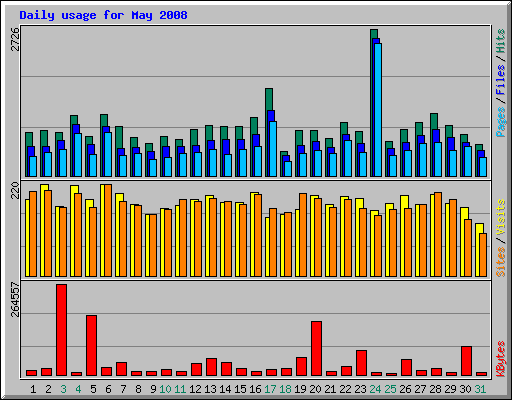The width and height of the screenshot is (512, 400).
Task: Select the hits bar for day 18
Action: point(284,164)
